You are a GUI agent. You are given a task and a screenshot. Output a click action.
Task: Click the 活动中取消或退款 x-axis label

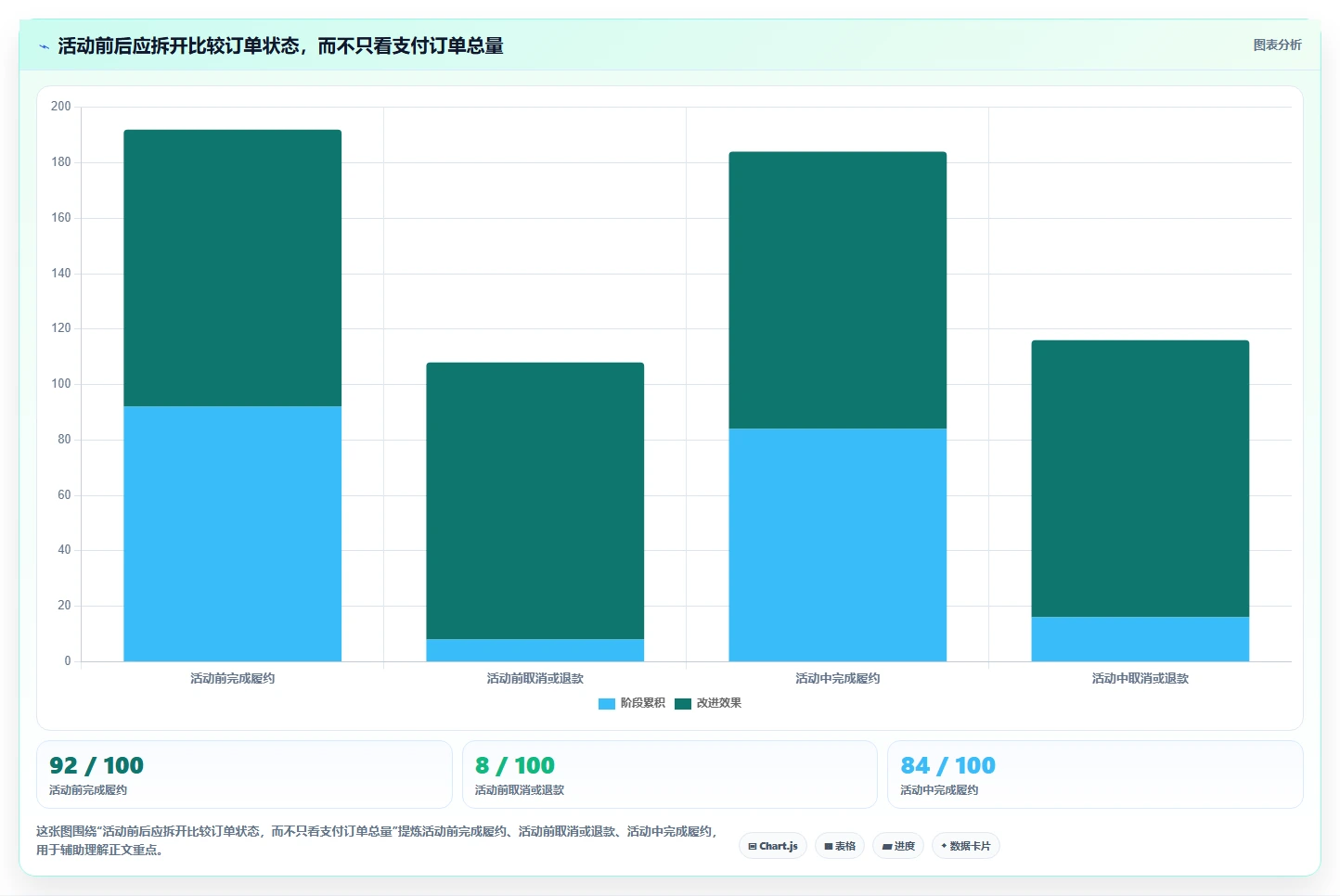click(x=1140, y=678)
